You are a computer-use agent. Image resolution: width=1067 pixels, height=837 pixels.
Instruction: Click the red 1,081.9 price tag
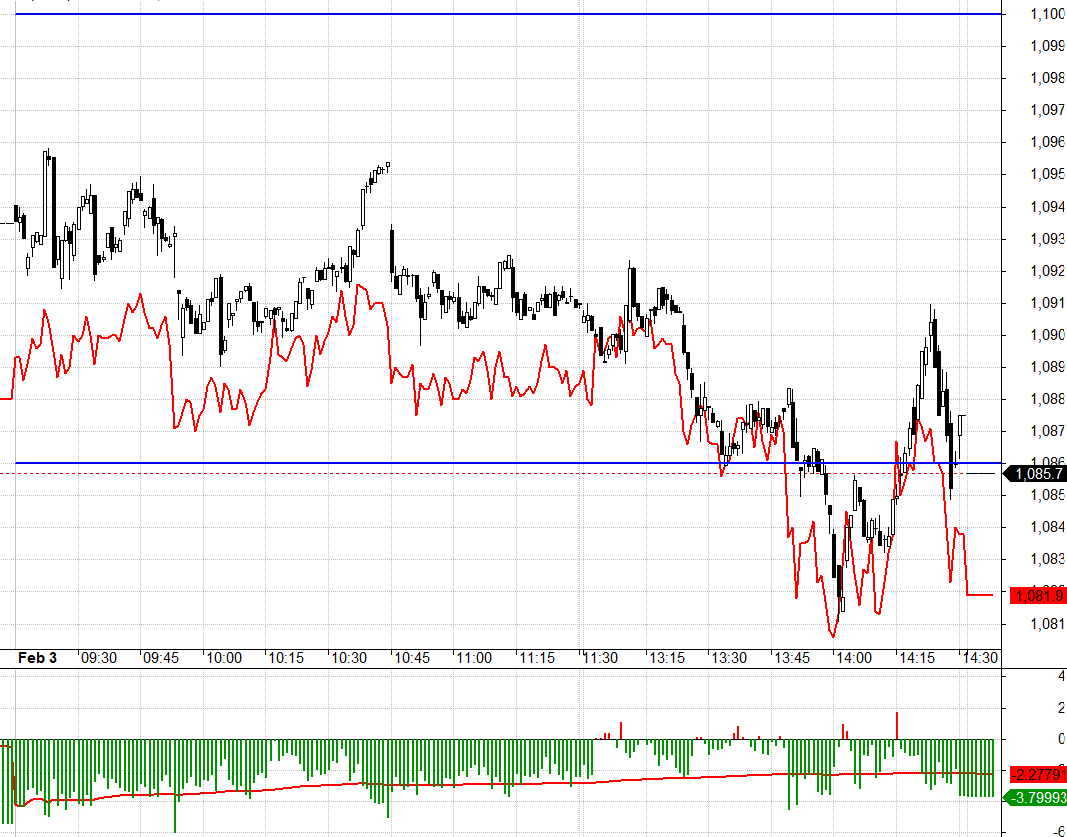[x=1038, y=595]
